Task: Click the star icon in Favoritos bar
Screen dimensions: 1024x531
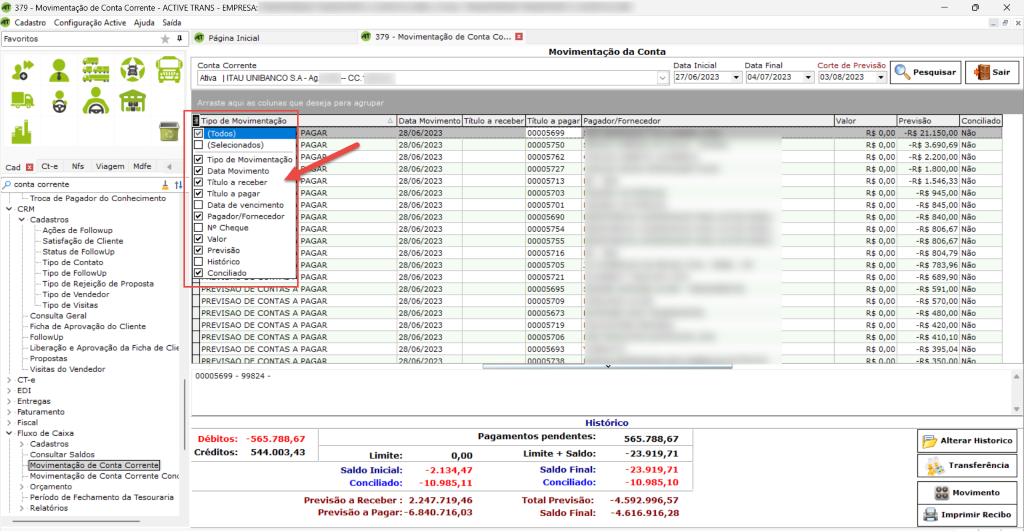Action: point(165,39)
